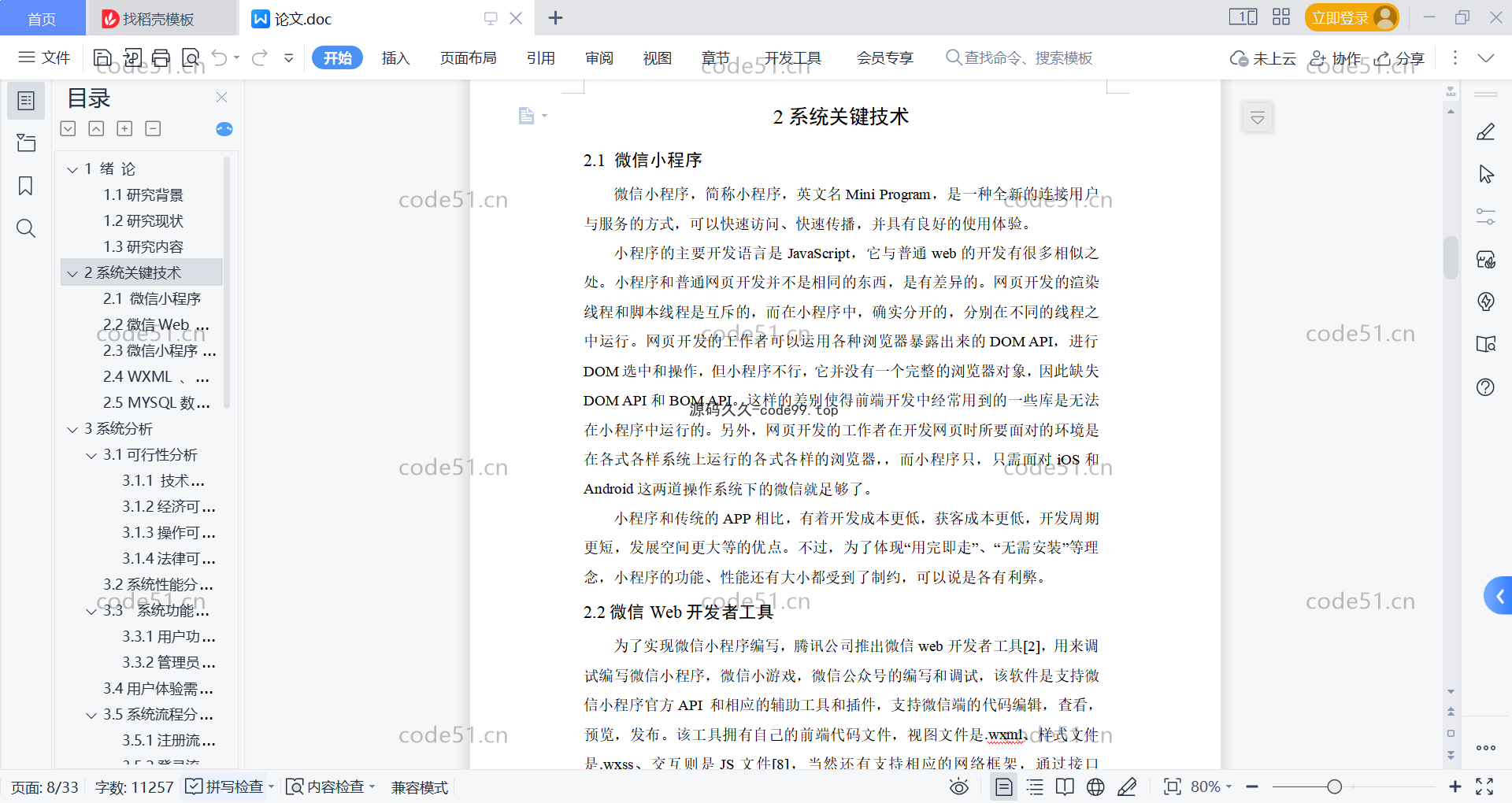Screen dimensions: 1512x803
Task: Open the 页面布局 tab
Action: point(468,57)
